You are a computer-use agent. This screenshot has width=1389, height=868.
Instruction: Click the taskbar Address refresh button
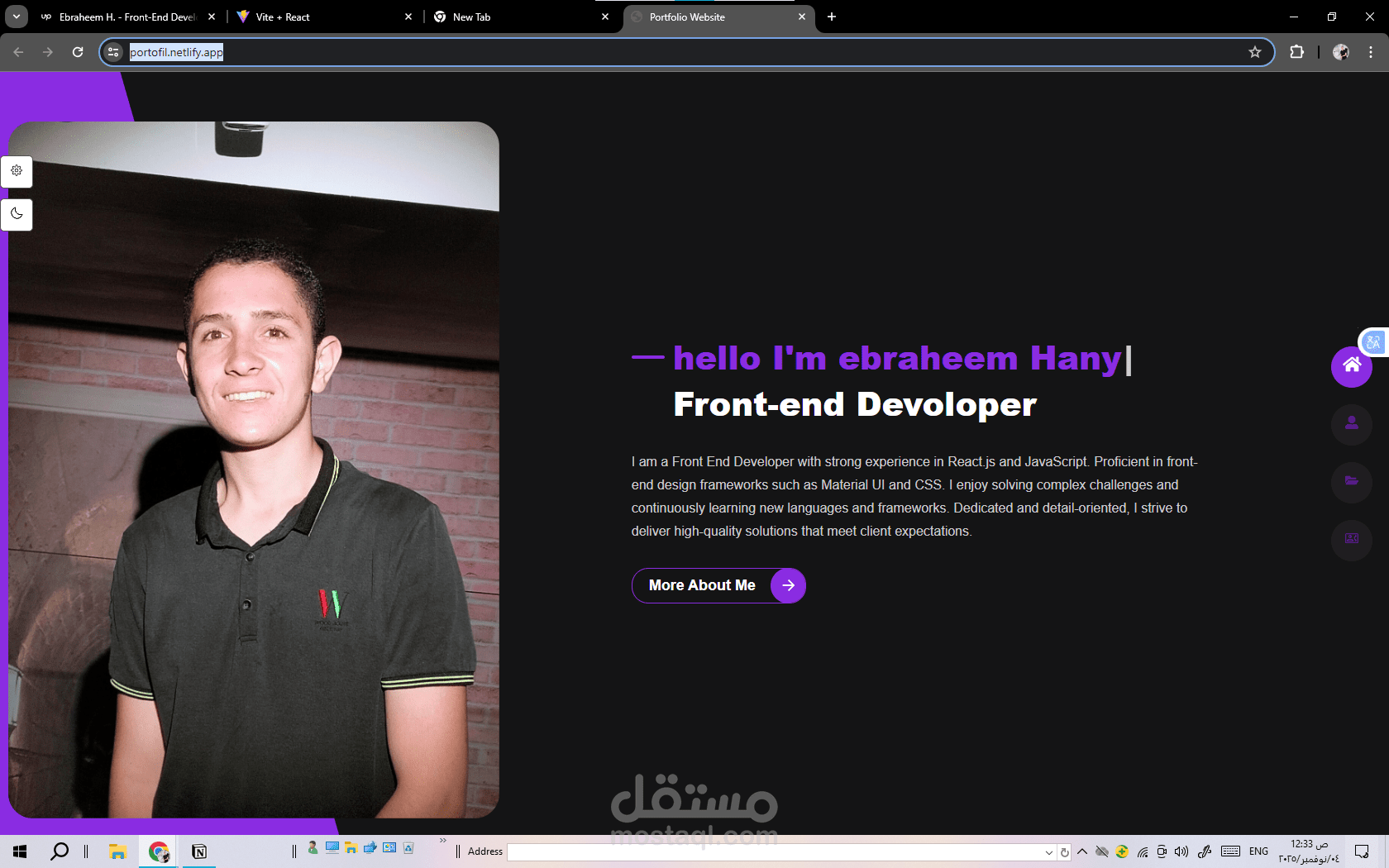click(x=1065, y=852)
